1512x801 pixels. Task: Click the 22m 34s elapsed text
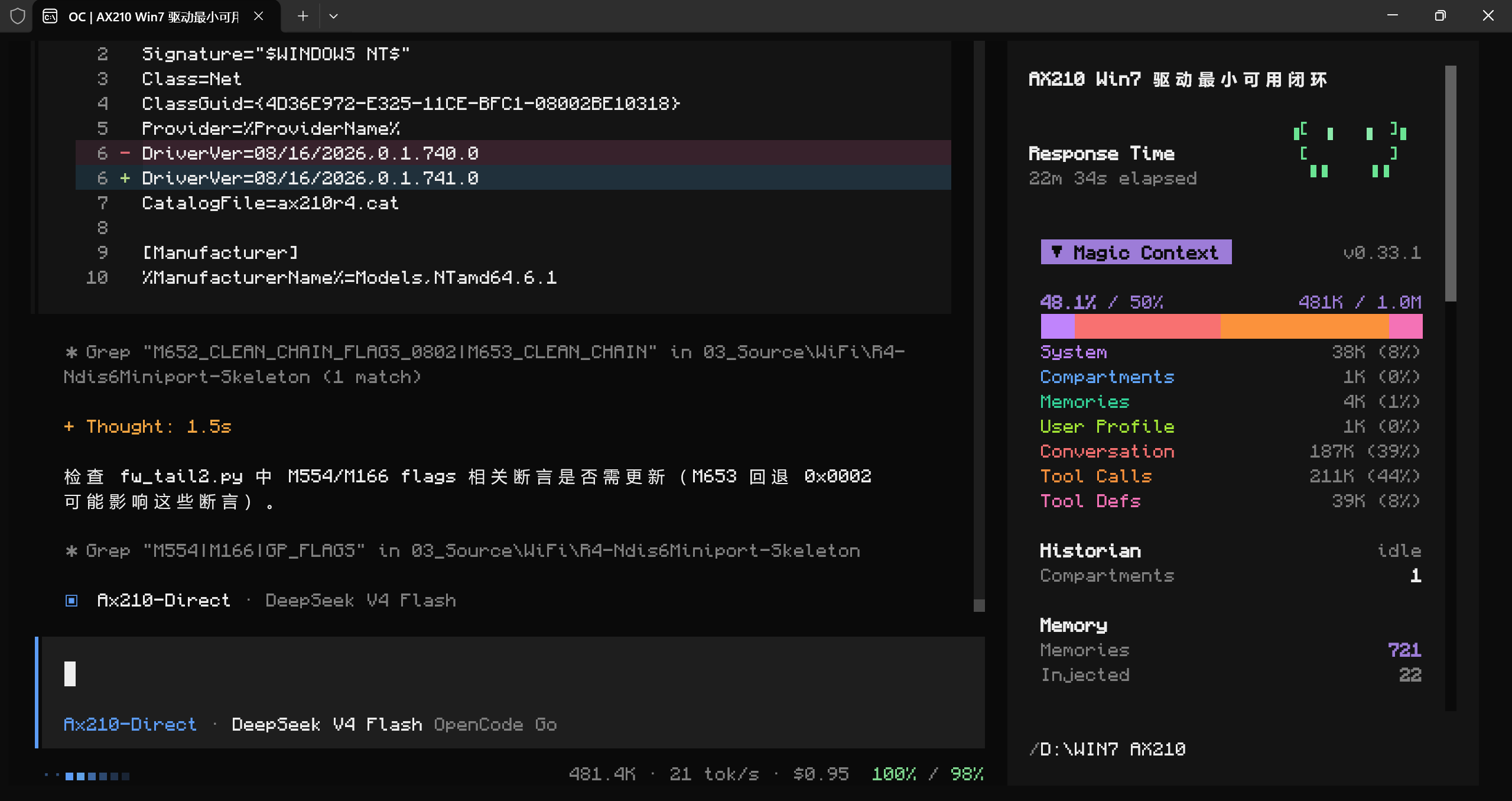[1113, 178]
